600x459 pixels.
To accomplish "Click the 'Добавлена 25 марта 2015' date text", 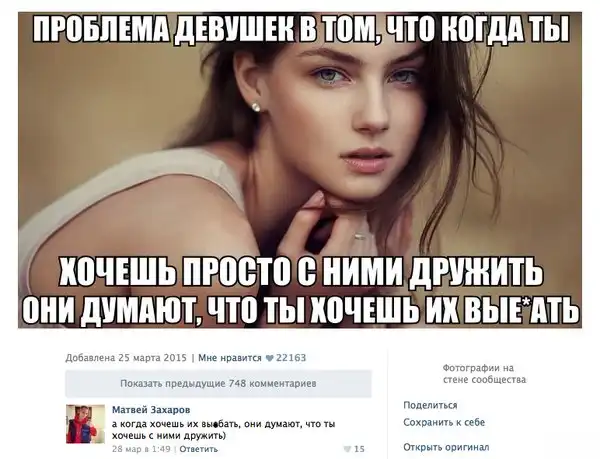I will point(126,358).
